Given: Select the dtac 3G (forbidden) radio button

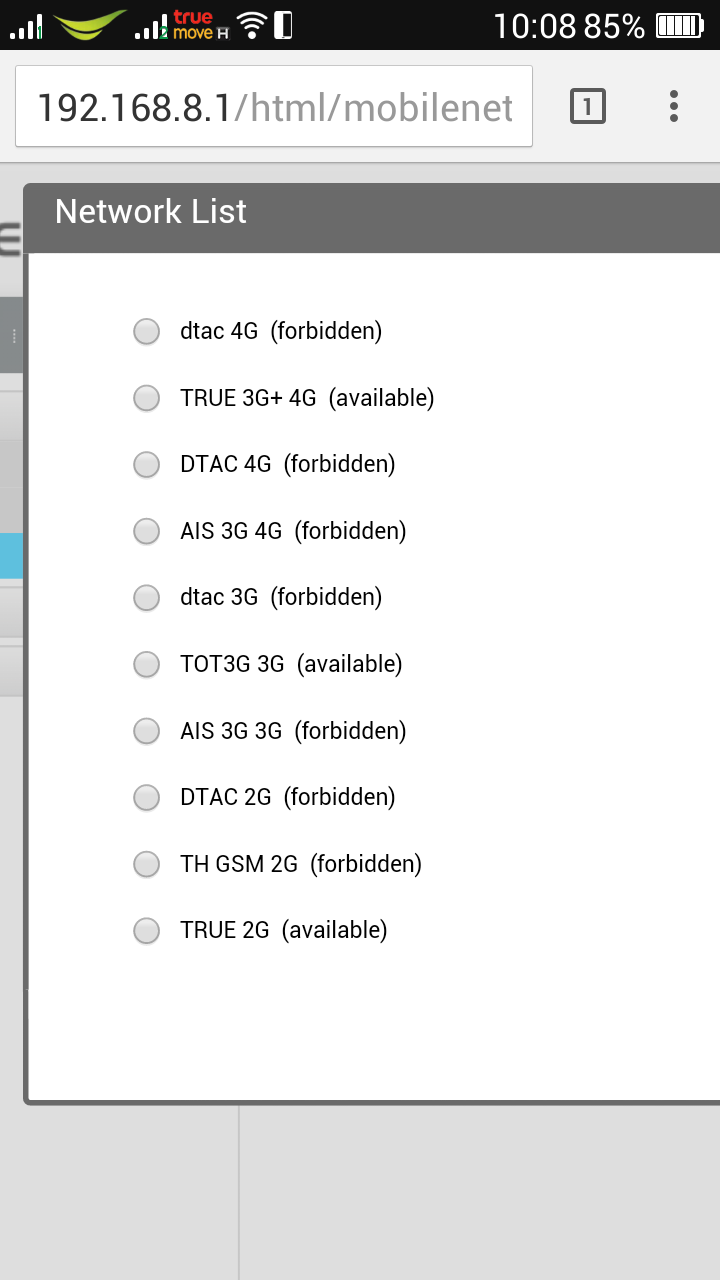Looking at the screenshot, I should (x=147, y=597).
